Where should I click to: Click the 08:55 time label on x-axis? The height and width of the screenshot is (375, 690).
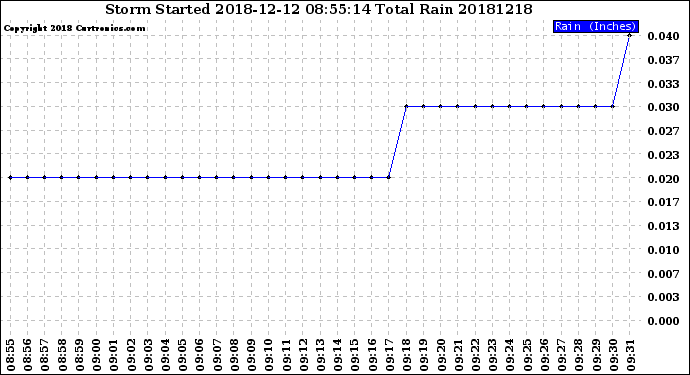click(11, 355)
